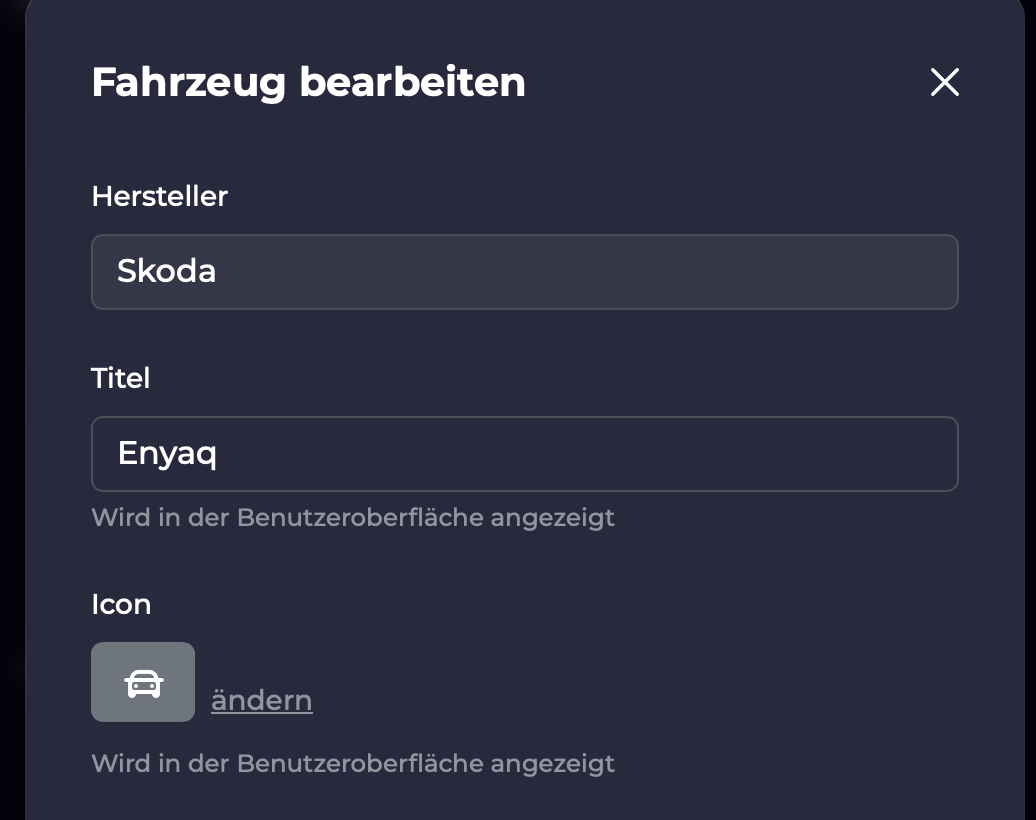This screenshot has width=1036, height=820.
Task: Click the "ändern" link to change icon
Action: pos(261,700)
